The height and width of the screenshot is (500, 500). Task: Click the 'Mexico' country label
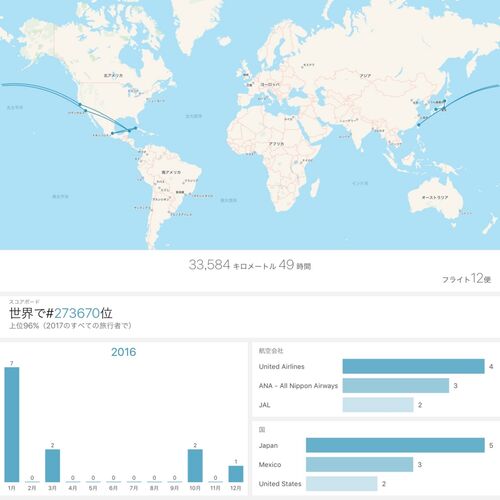coord(270,464)
